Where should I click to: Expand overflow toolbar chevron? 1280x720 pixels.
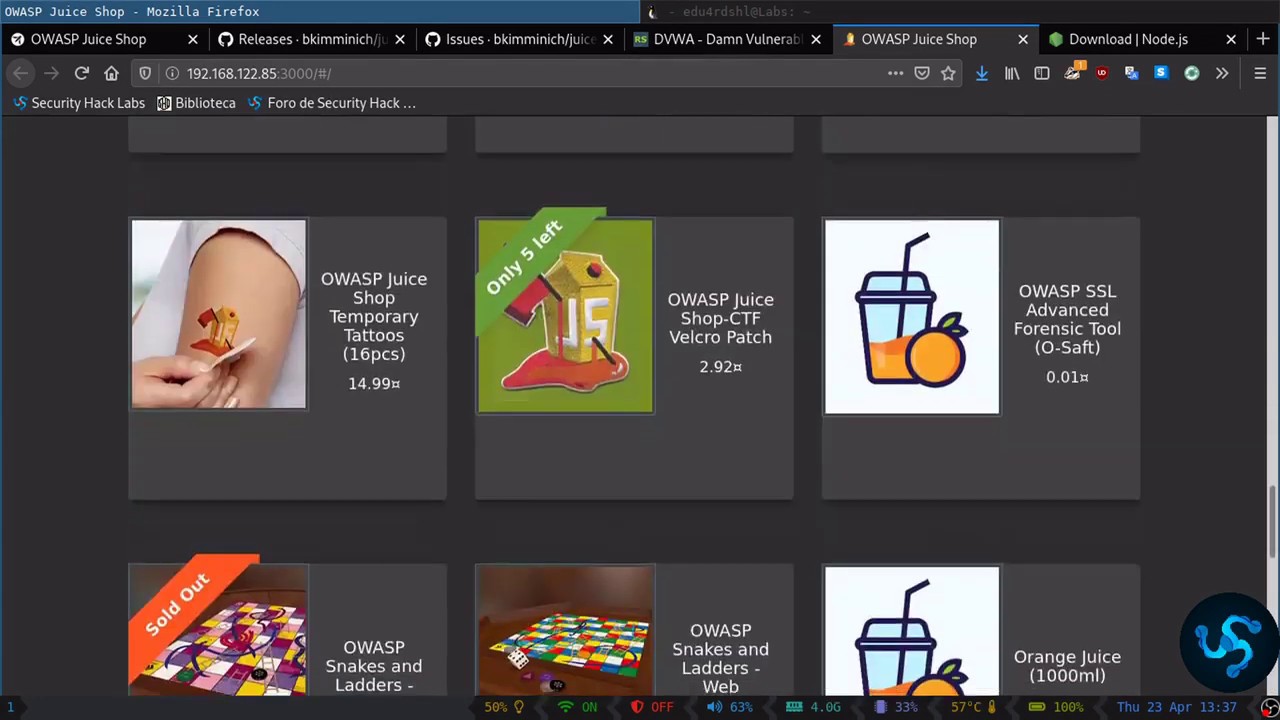[x=1222, y=73]
